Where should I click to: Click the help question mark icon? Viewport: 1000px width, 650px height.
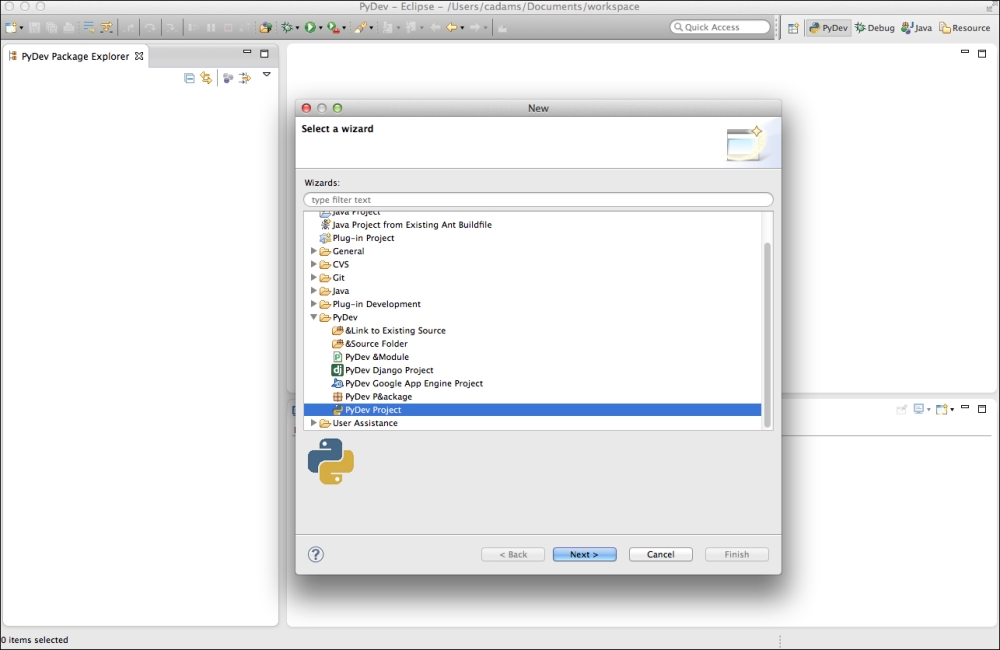[316, 554]
